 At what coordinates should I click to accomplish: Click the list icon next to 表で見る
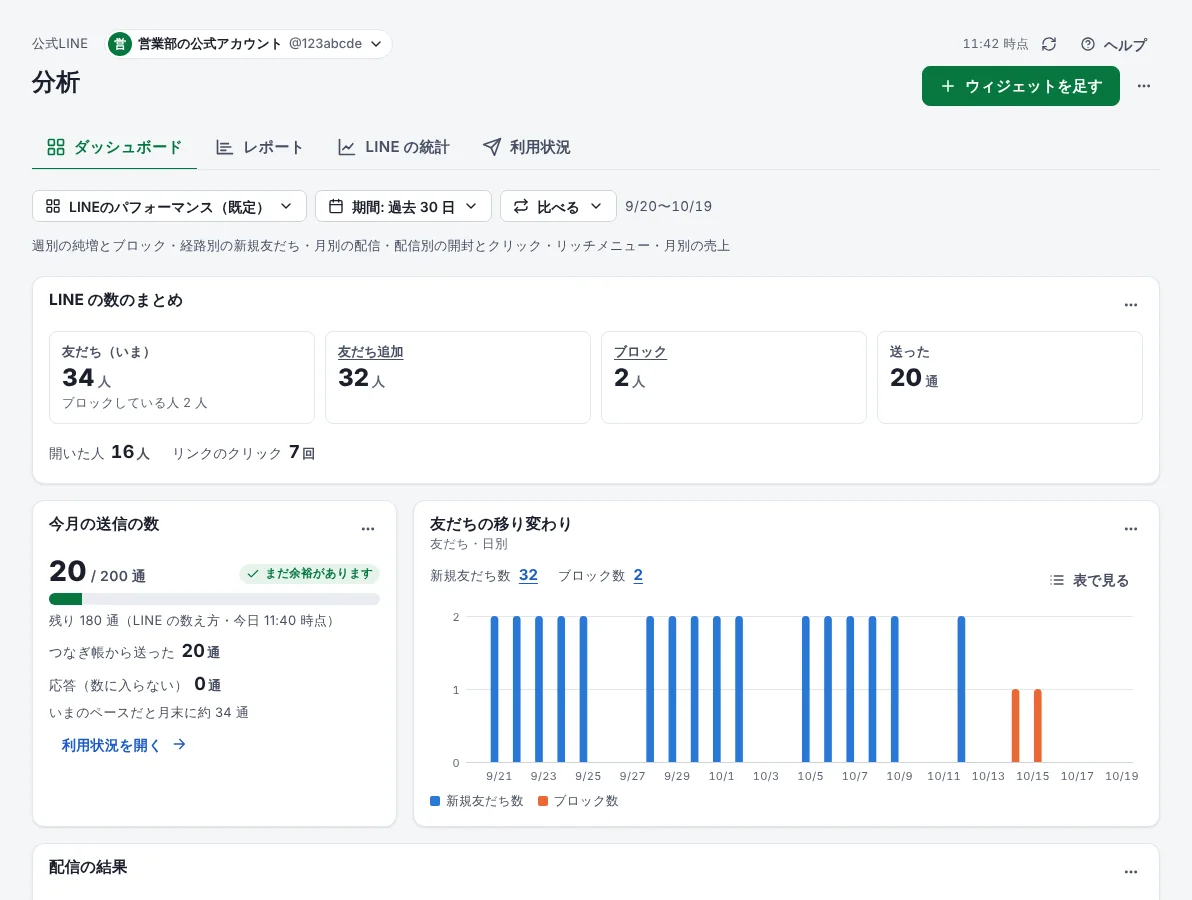tap(1057, 580)
